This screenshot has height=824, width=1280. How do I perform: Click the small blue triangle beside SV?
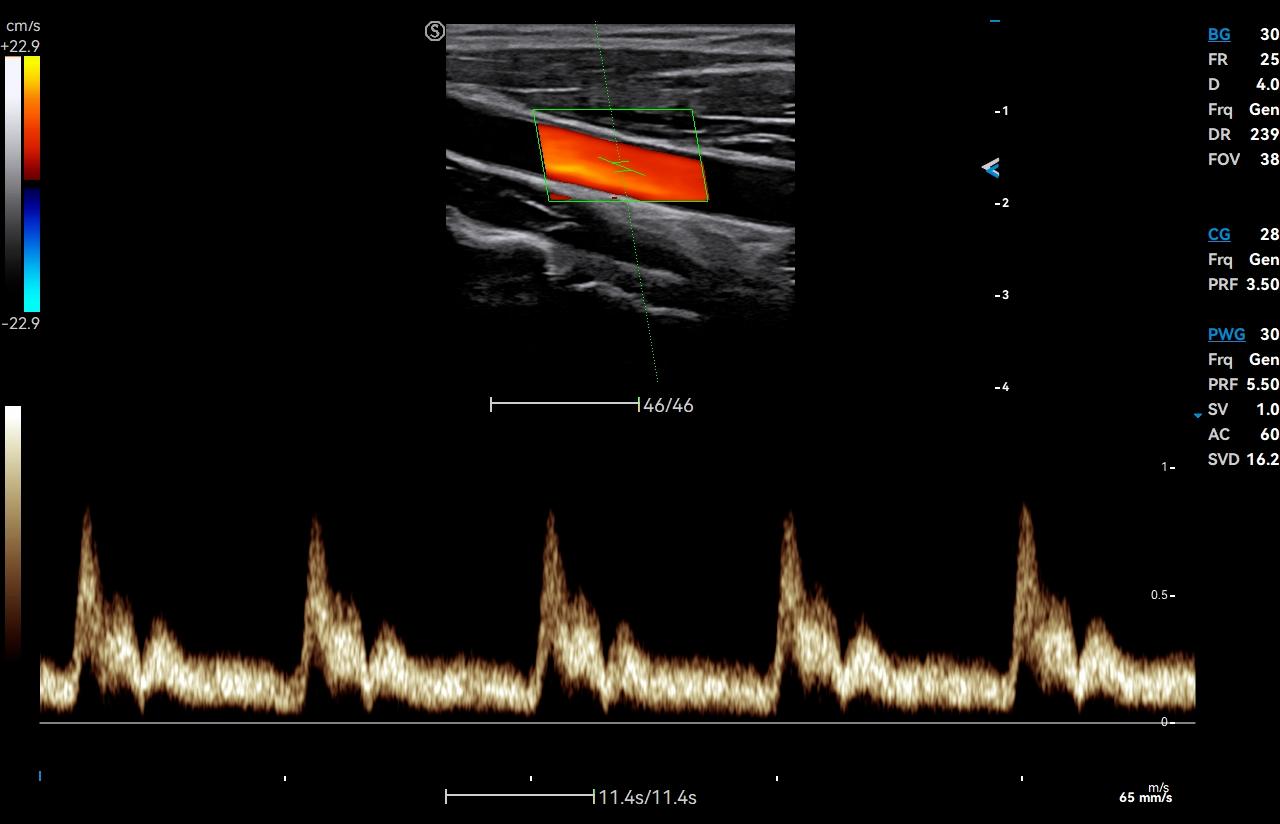coord(1197,414)
